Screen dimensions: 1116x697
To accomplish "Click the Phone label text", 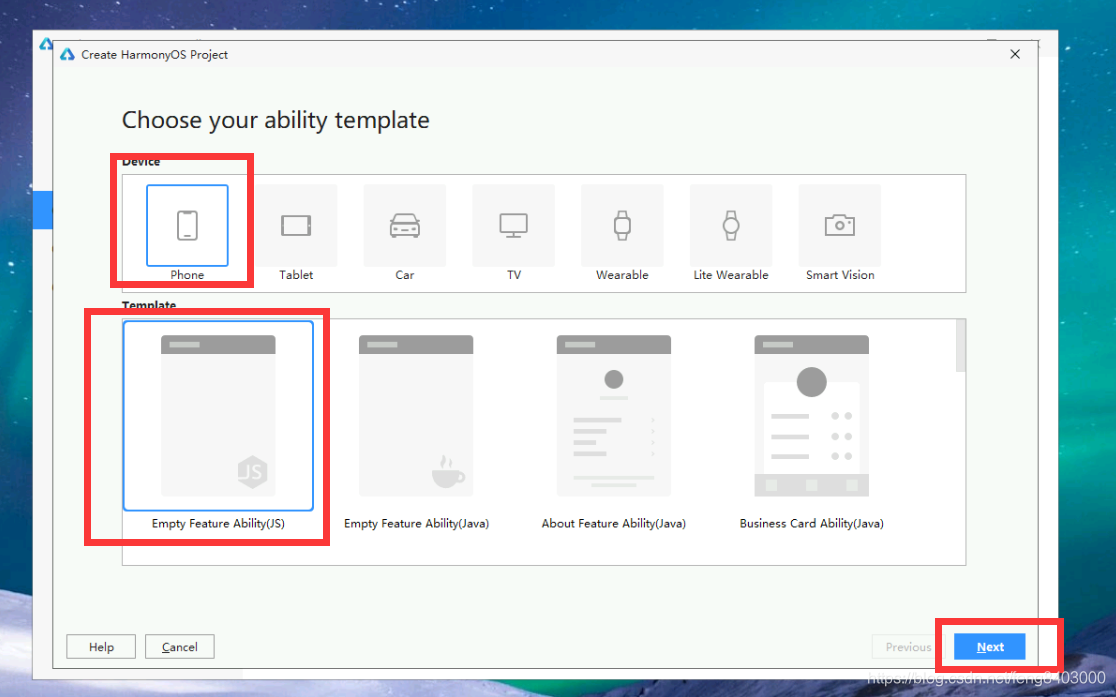I will (x=187, y=275).
